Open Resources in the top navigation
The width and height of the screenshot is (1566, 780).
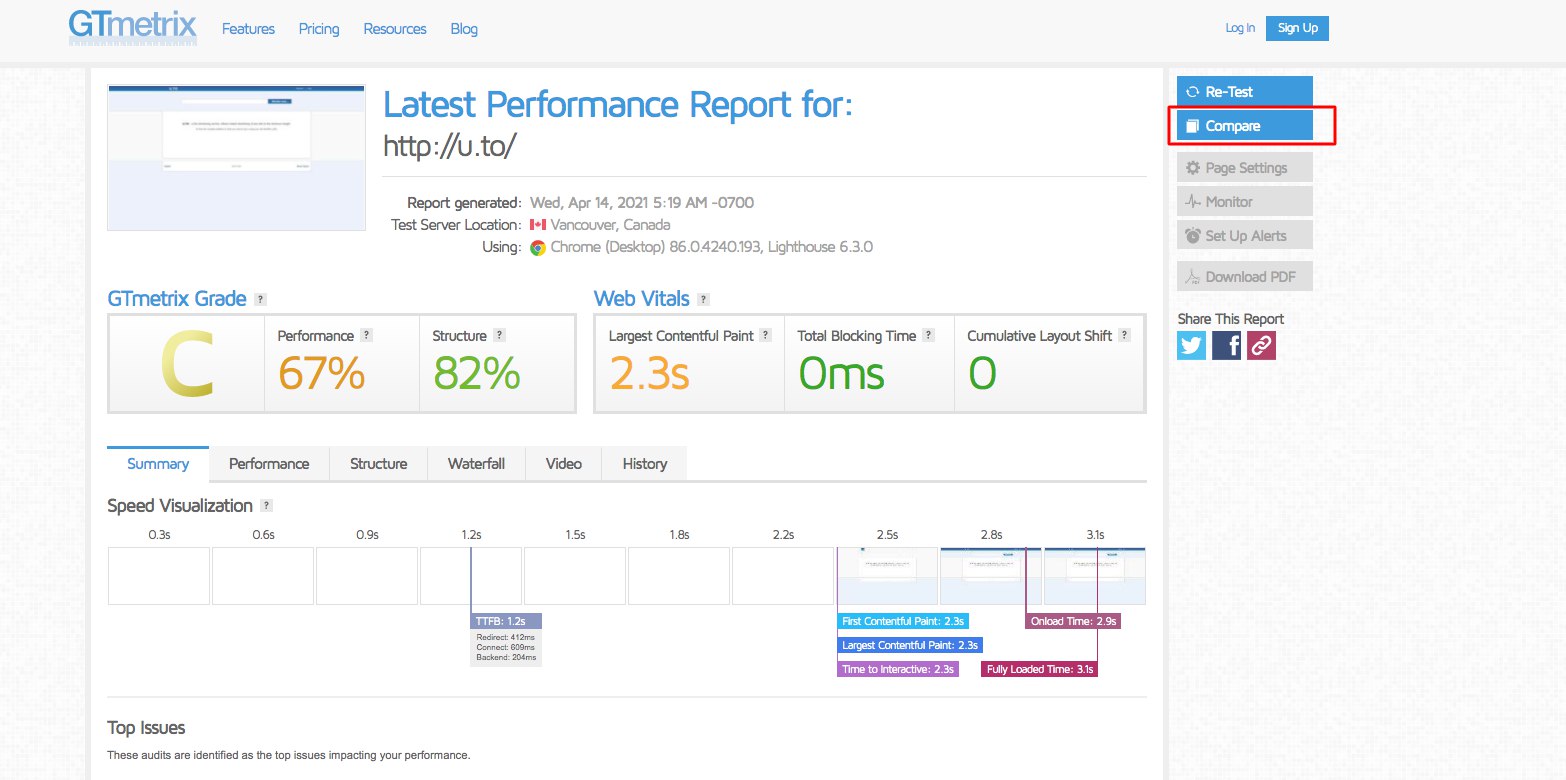[395, 29]
